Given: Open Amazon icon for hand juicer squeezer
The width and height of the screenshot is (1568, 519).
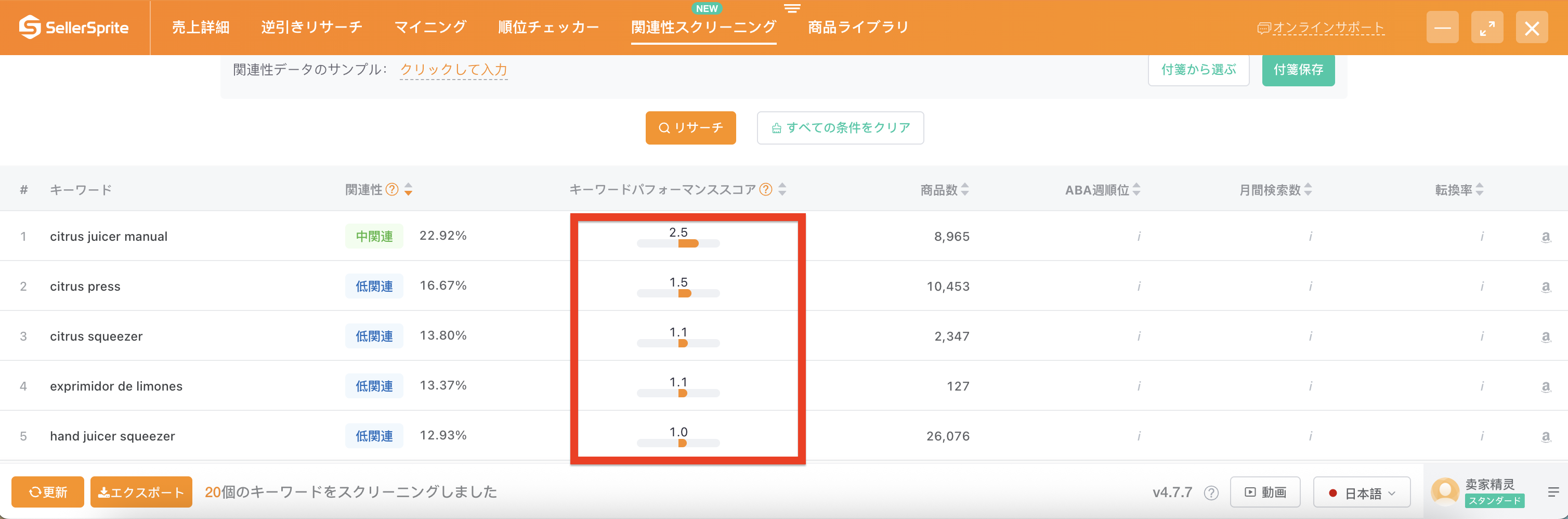Looking at the screenshot, I should 1546,437.
